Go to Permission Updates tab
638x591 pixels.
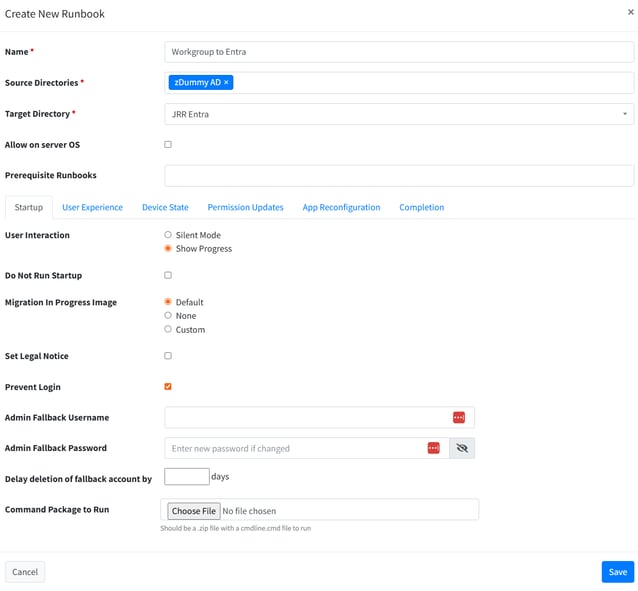(245, 207)
